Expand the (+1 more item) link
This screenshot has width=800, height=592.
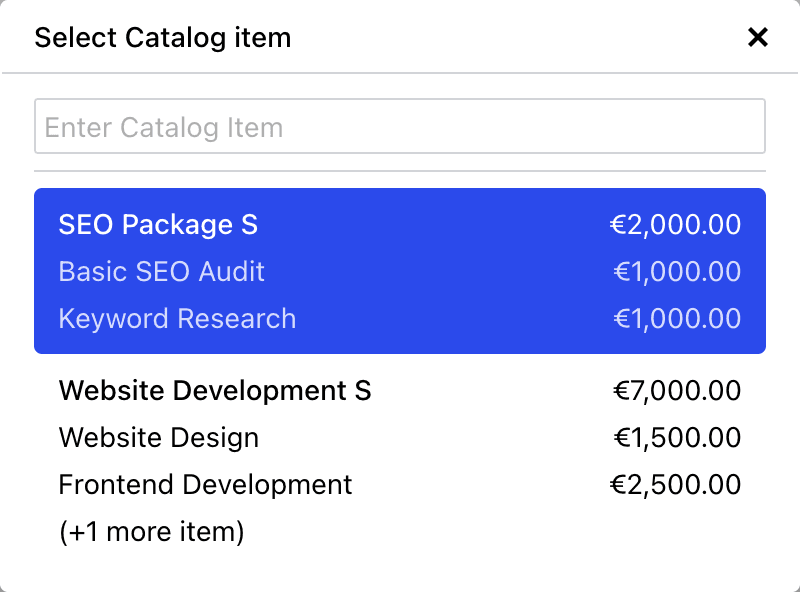(151, 532)
